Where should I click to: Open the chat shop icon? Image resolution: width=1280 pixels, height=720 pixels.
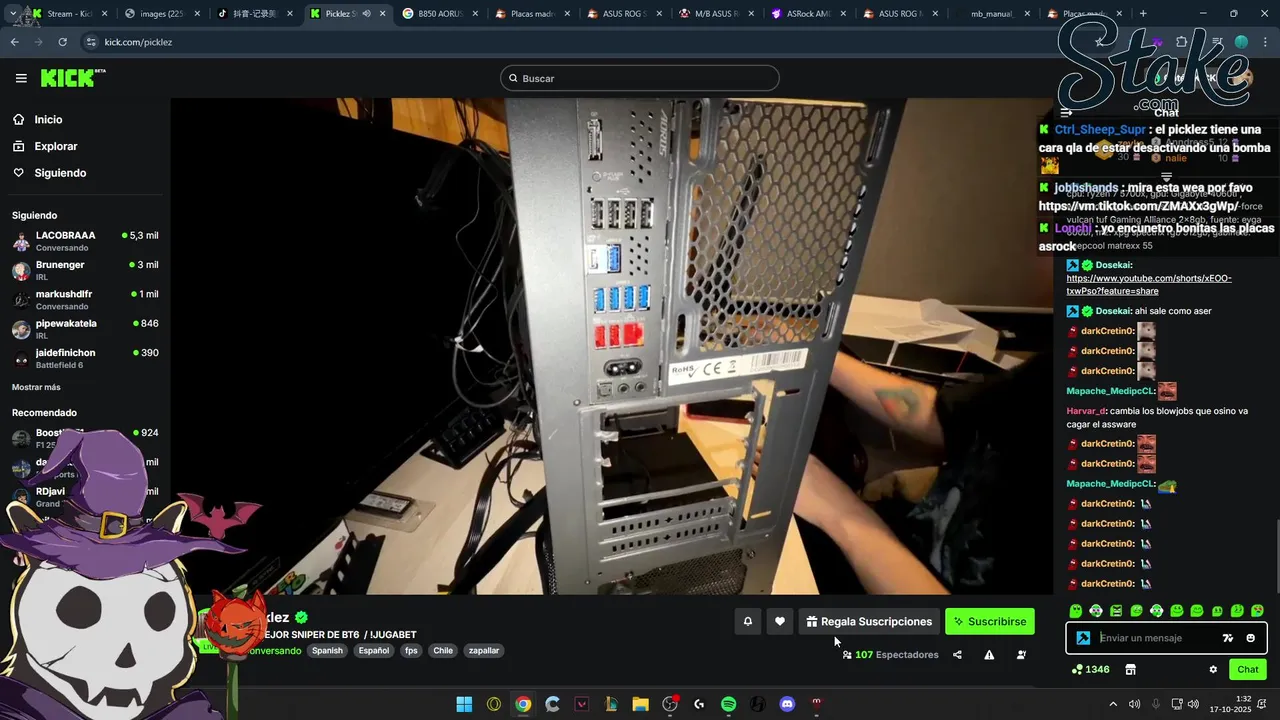(1131, 669)
